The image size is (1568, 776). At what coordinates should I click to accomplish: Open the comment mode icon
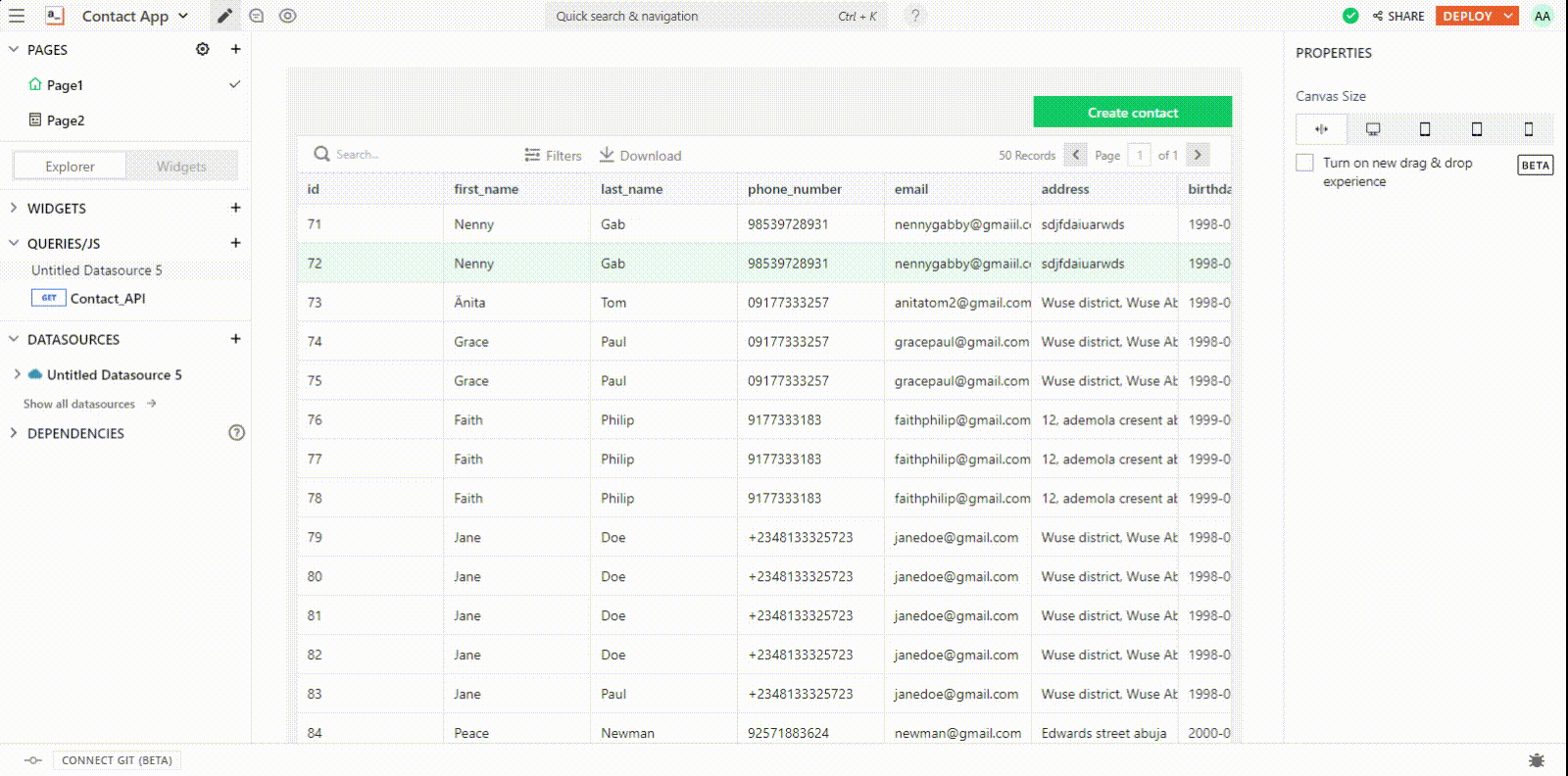coord(257,16)
